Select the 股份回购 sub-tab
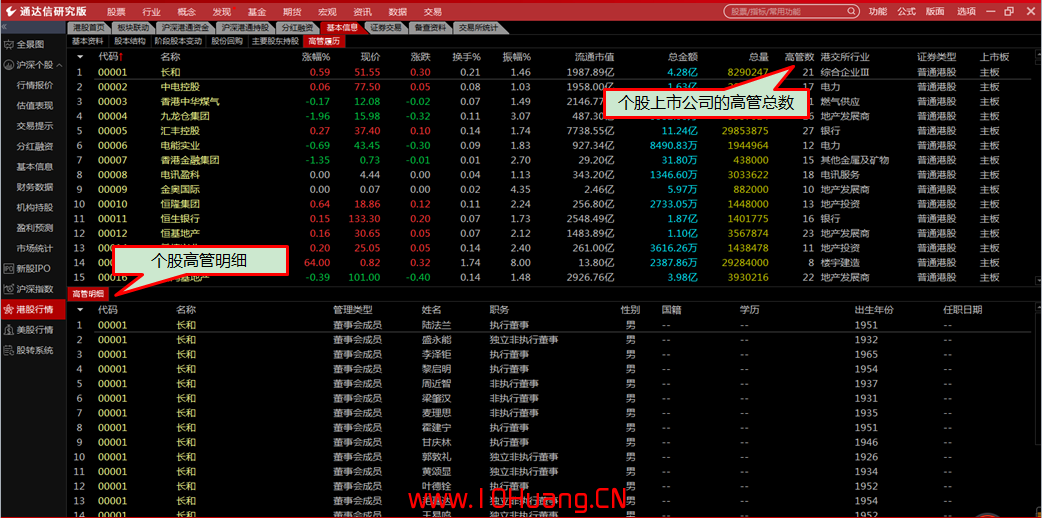This screenshot has width=1042, height=518. [x=227, y=41]
